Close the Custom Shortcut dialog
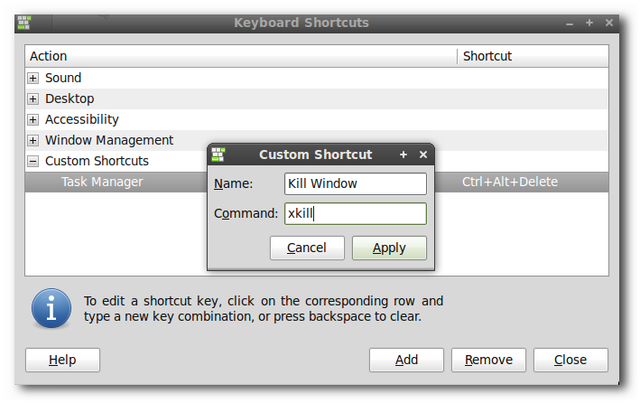Screen dimensions: 640x403 tap(423, 155)
